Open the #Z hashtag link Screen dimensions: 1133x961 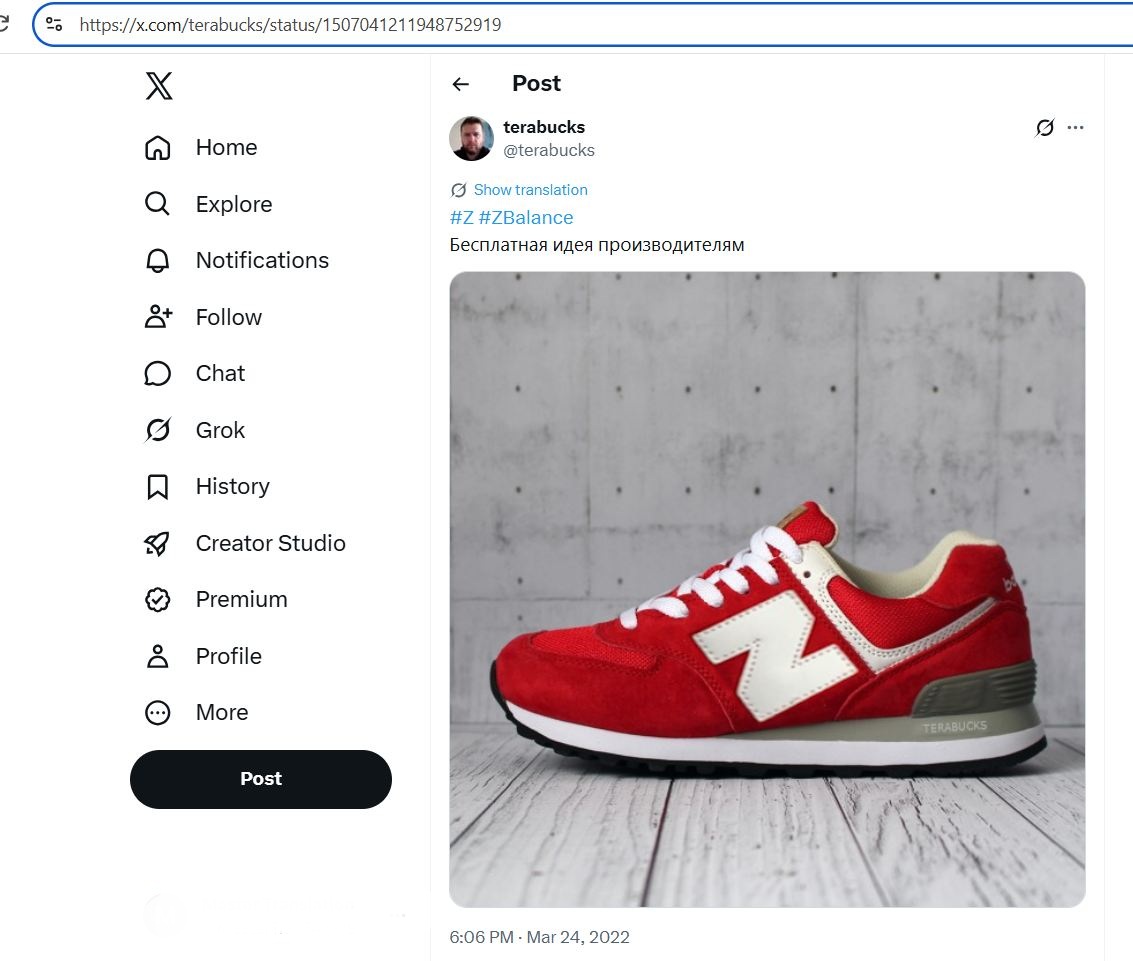click(x=461, y=217)
